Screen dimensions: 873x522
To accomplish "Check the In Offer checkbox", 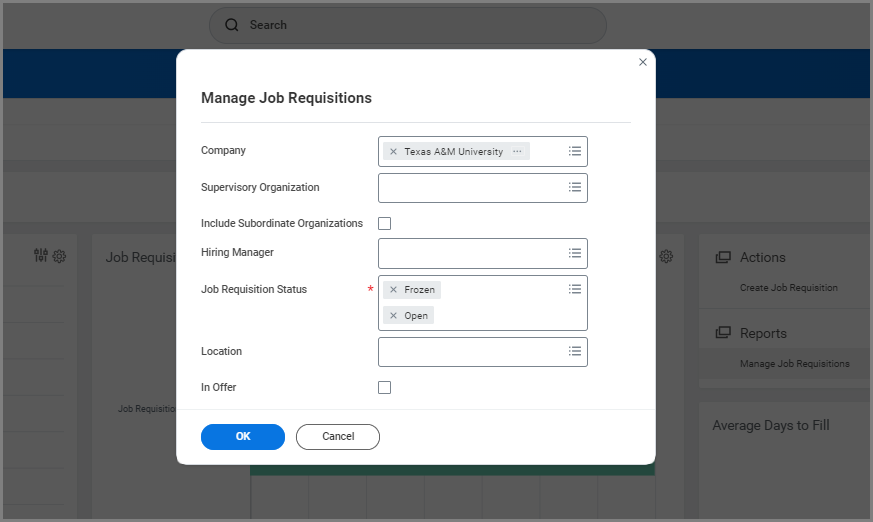I will pyautogui.click(x=384, y=388).
